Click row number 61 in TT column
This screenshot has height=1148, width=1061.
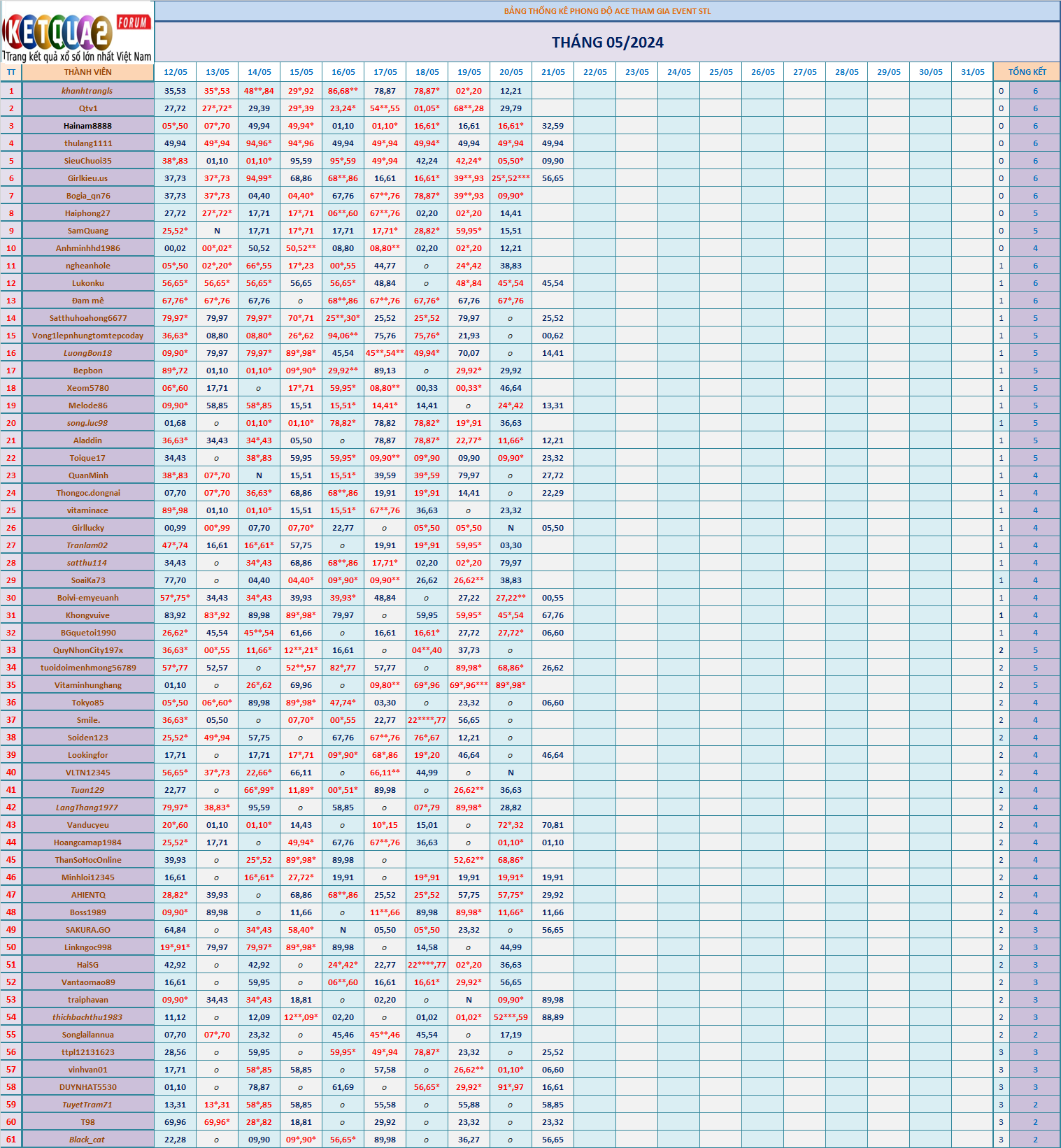click(x=11, y=1140)
